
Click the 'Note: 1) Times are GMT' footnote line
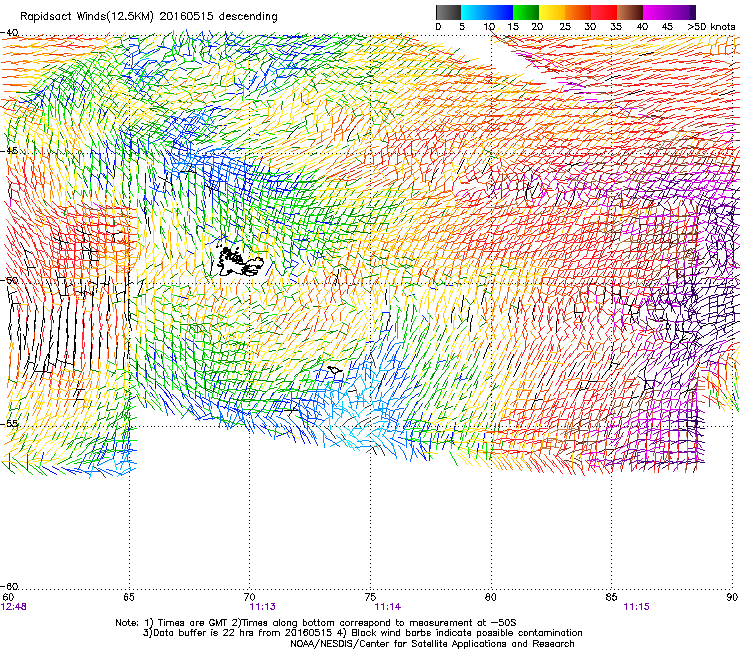tap(316, 623)
